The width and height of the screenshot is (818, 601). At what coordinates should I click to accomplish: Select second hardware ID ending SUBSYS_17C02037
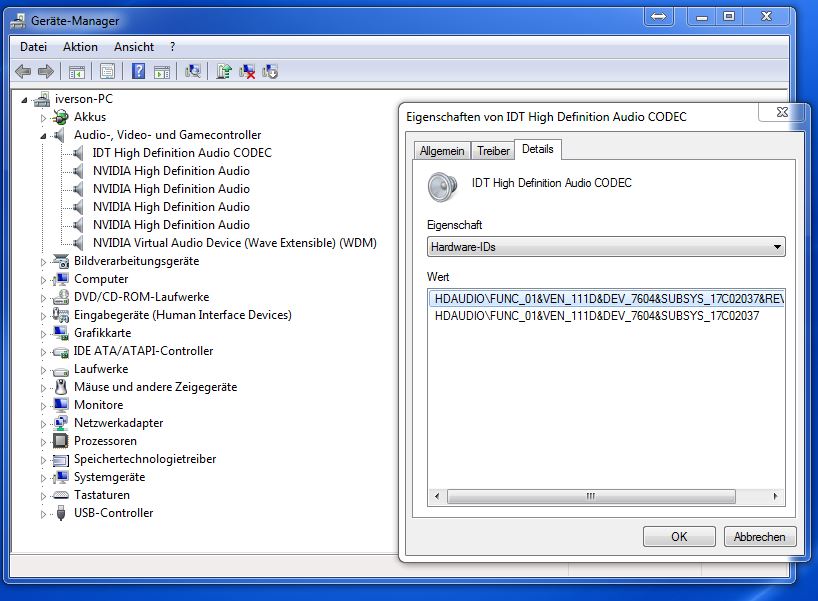point(597,316)
